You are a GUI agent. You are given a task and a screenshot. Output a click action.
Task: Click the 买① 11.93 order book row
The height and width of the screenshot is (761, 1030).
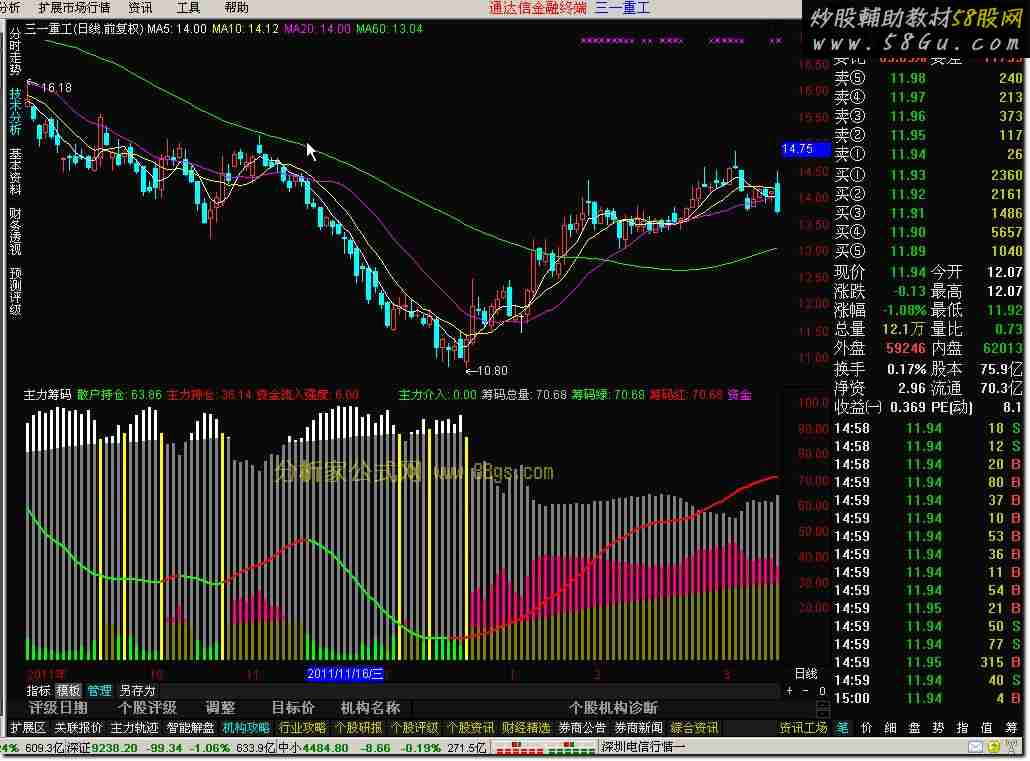(x=928, y=175)
